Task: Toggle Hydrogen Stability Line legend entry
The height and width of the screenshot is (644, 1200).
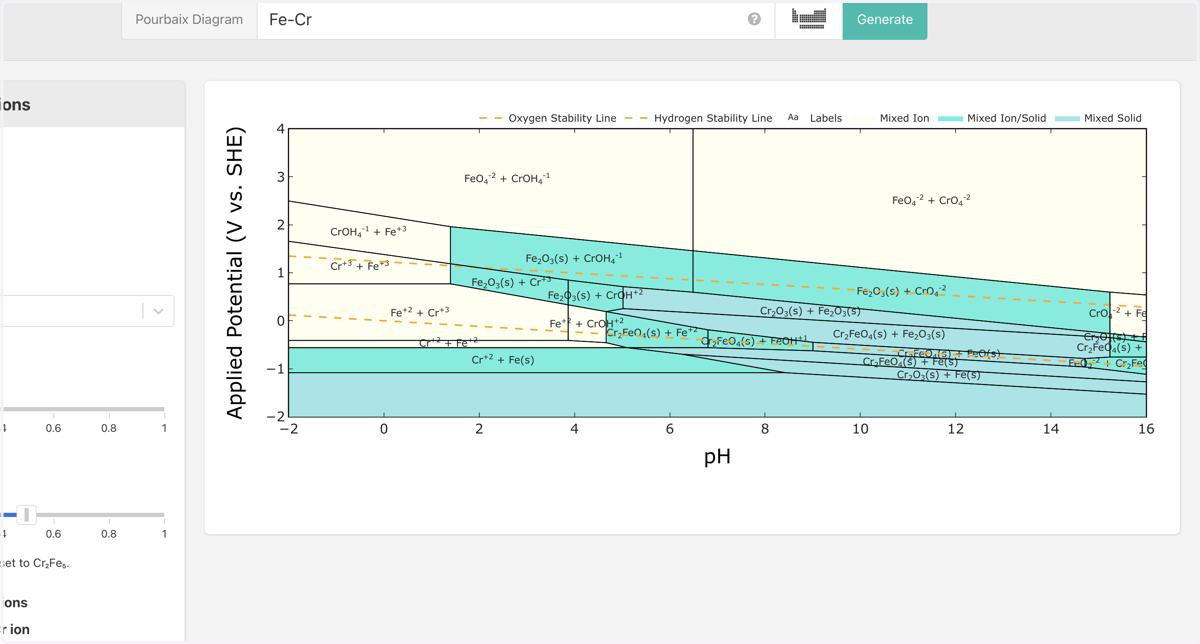Action: coord(699,118)
